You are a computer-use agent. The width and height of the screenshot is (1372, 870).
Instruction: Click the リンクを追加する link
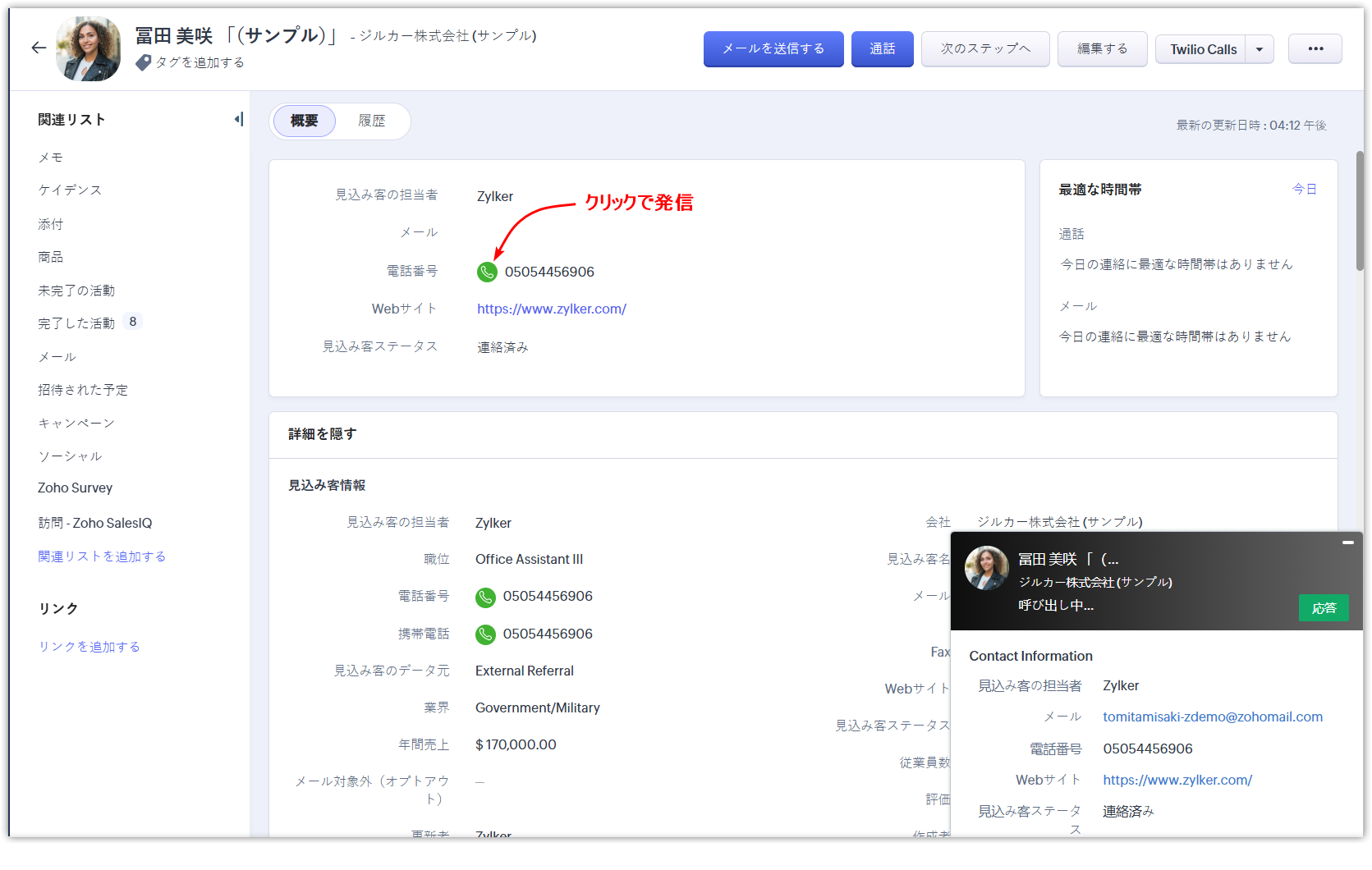89,647
